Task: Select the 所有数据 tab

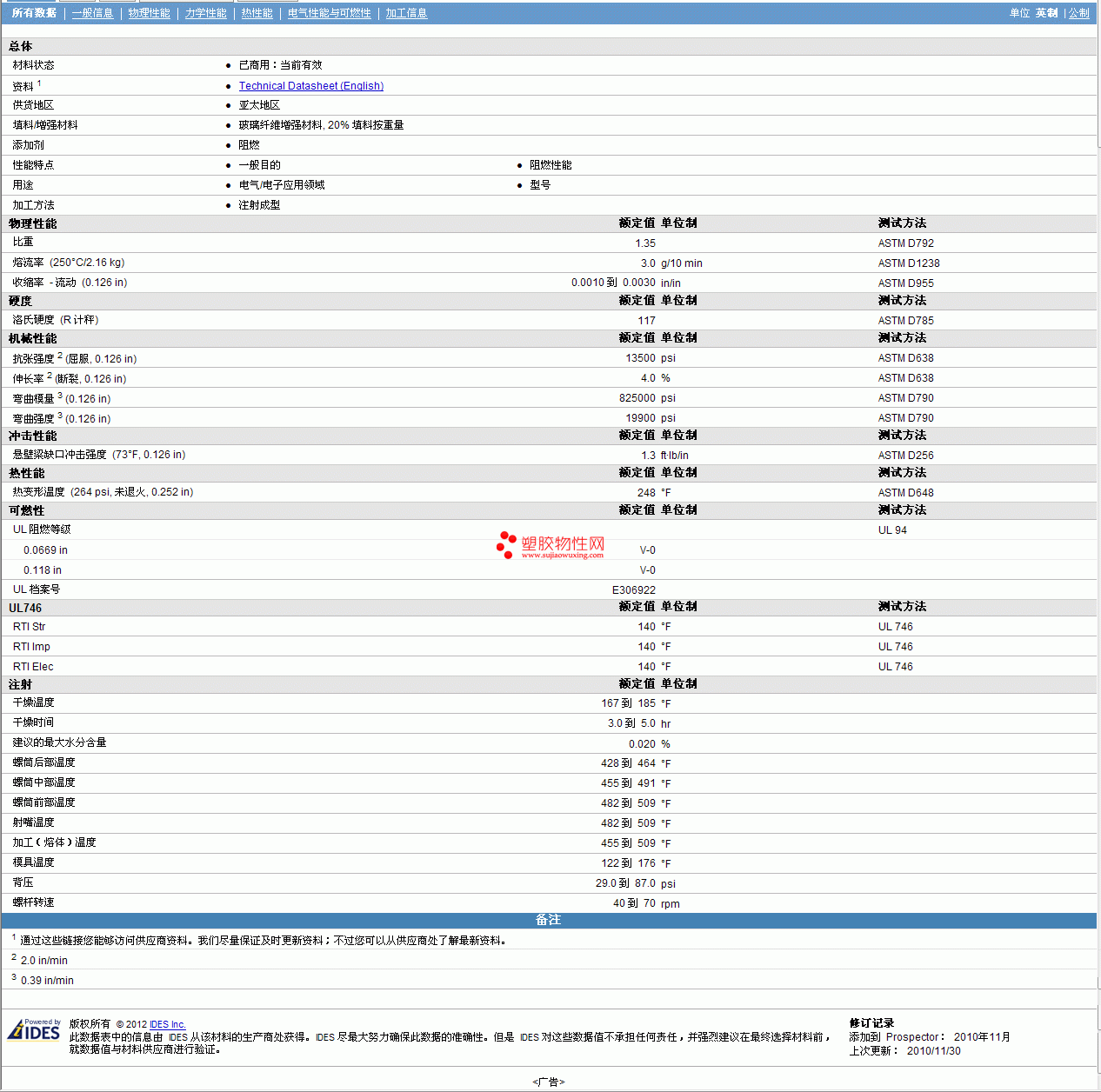Action: (x=34, y=13)
